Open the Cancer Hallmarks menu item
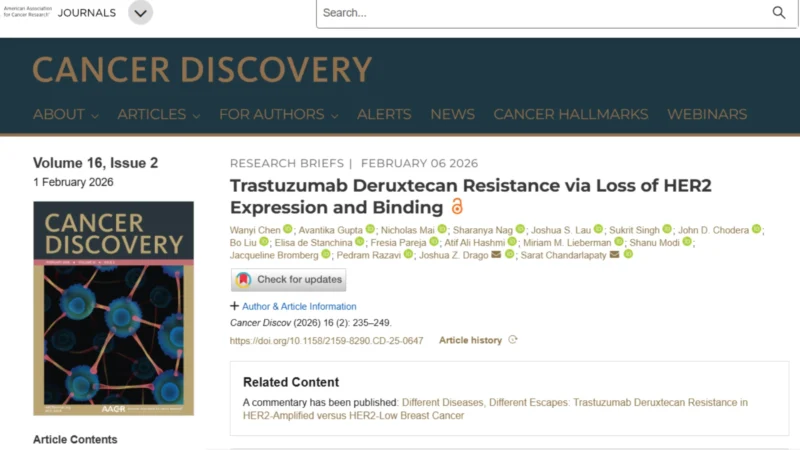 570,114
